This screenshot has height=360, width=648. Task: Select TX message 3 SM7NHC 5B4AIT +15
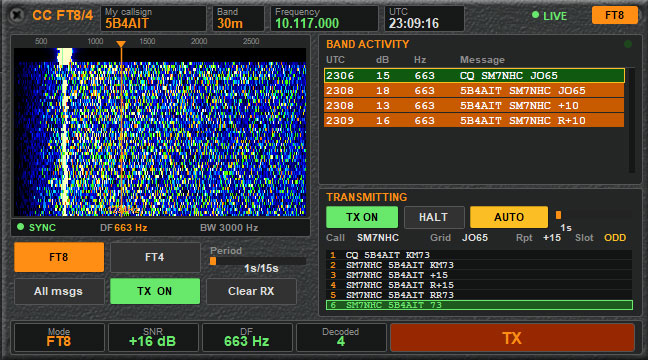479,275
